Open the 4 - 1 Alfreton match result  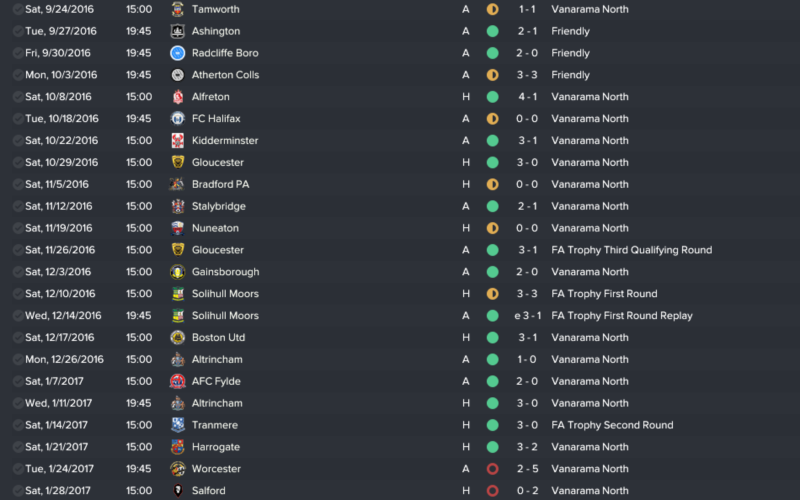527,97
